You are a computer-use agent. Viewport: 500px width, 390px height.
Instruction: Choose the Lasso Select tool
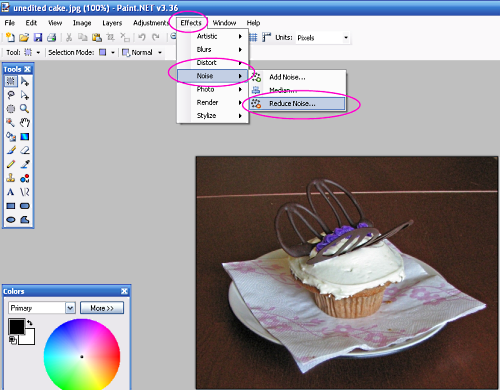[11, 95]
